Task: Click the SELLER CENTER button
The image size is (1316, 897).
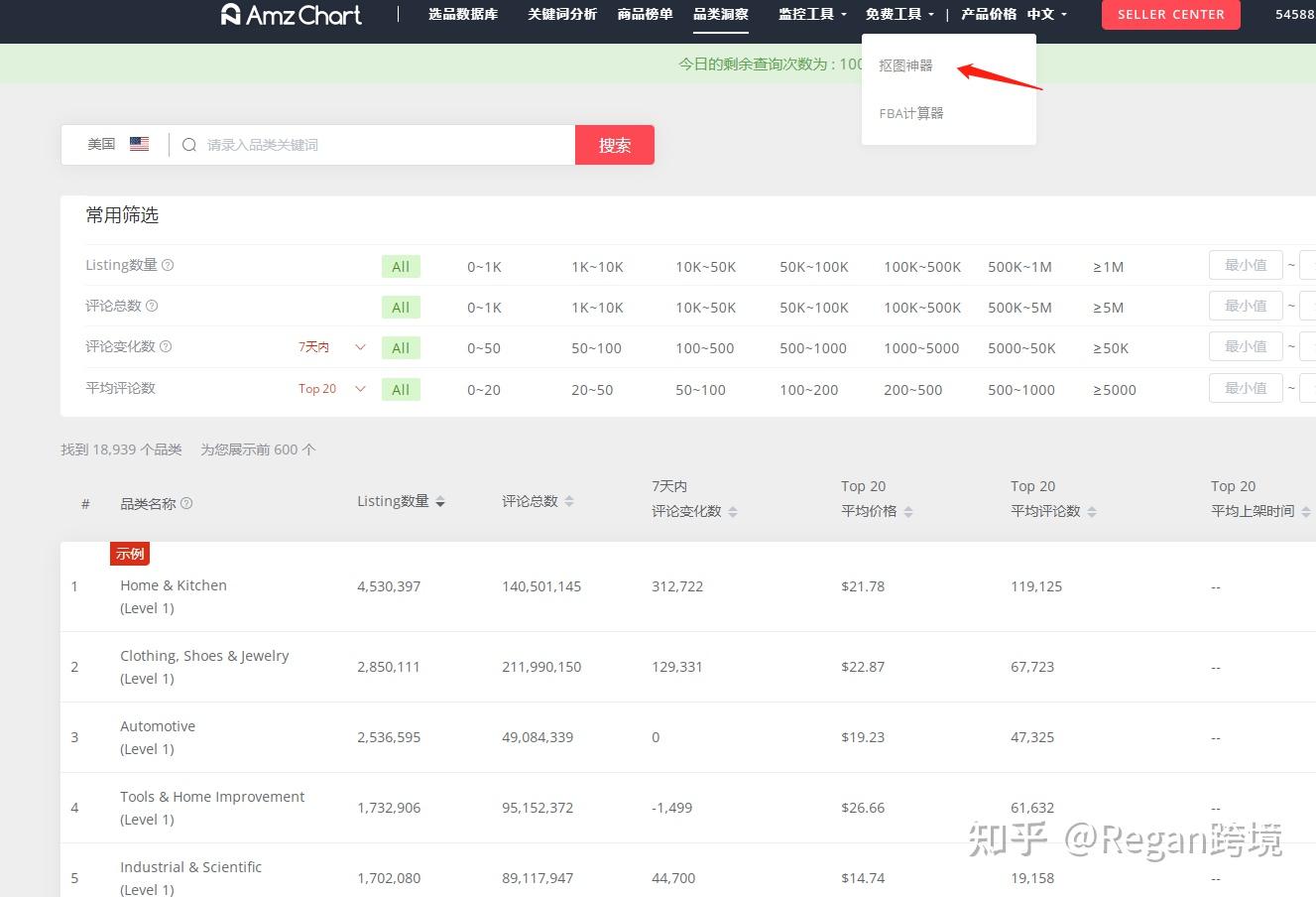Action: pos(1171,14)
